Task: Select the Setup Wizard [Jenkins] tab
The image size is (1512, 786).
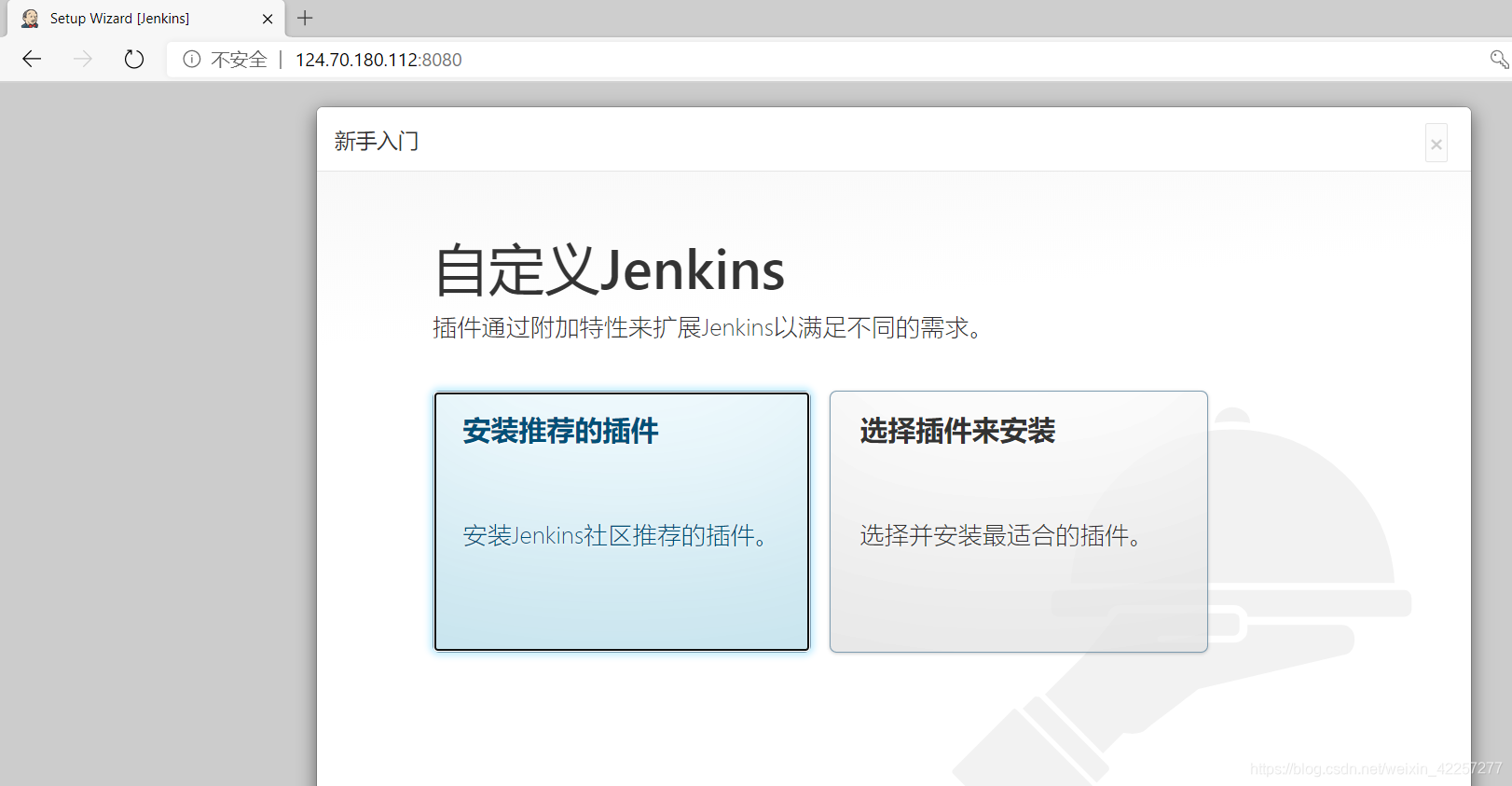Action: [145, 19]
